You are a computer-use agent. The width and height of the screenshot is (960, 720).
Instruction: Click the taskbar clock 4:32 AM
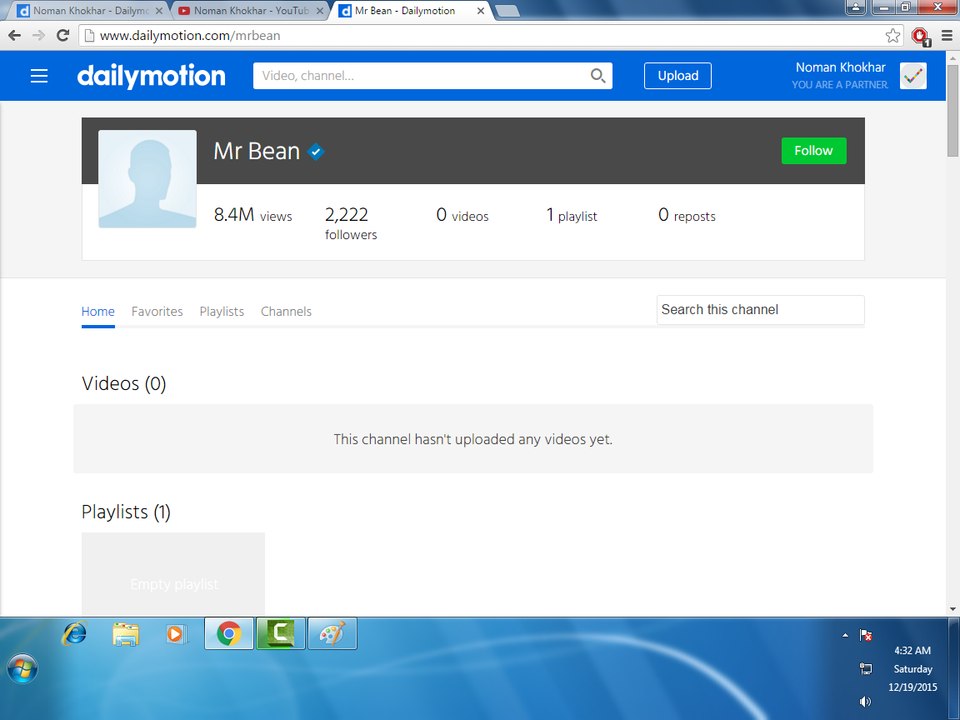pos(912,651)
